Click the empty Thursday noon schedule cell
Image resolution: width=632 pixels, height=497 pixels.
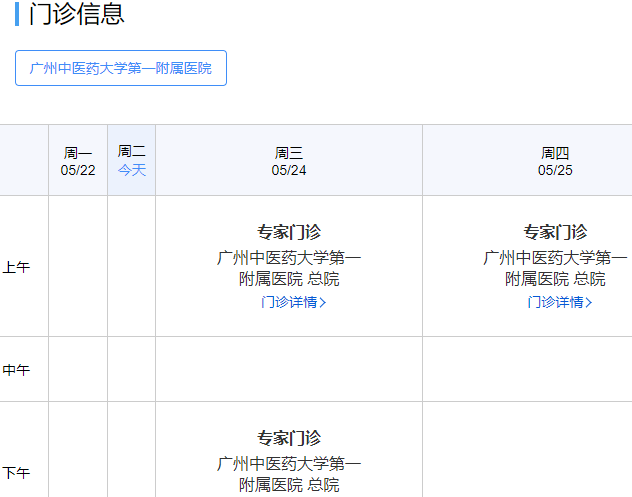click(x=527, y=369)
